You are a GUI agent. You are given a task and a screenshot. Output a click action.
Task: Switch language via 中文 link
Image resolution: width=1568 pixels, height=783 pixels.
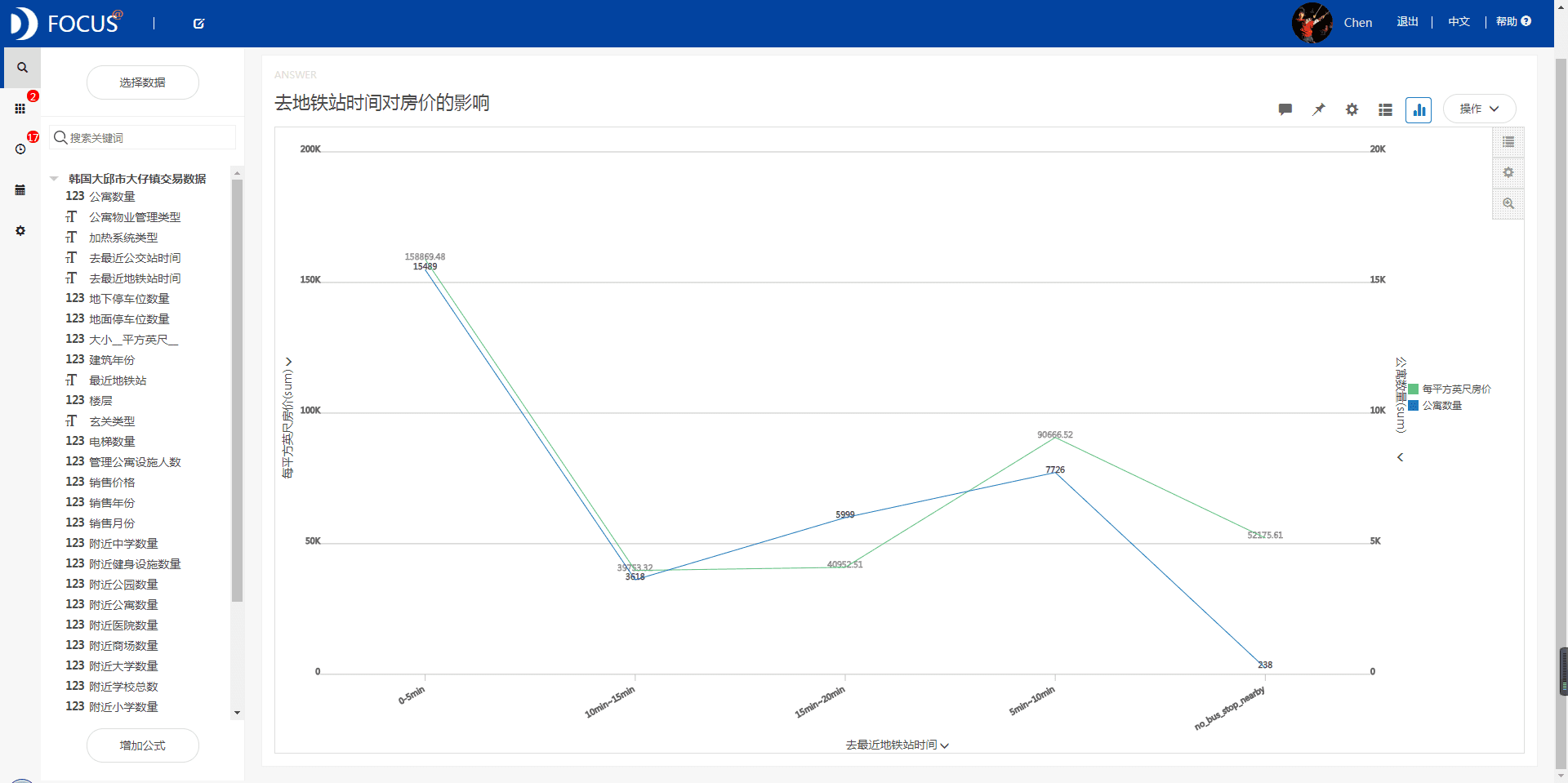(x=1459, y=22)
